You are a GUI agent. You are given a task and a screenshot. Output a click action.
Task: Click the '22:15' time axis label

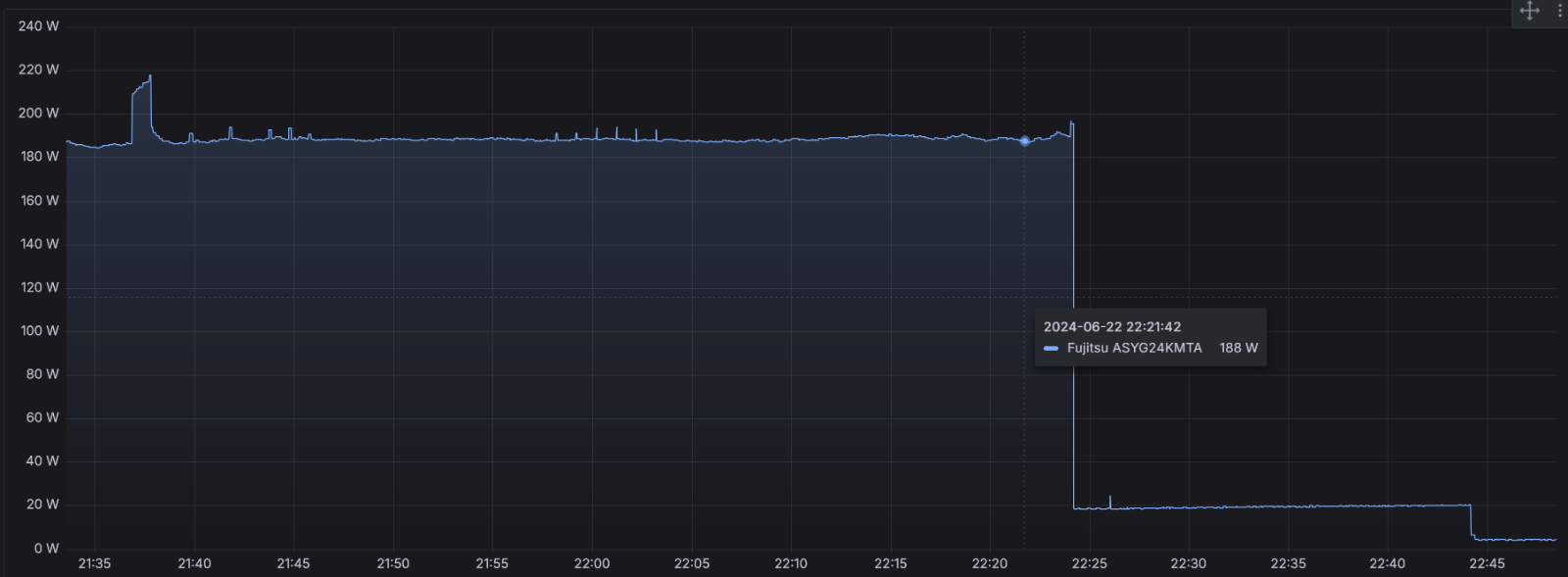(891, 563)
